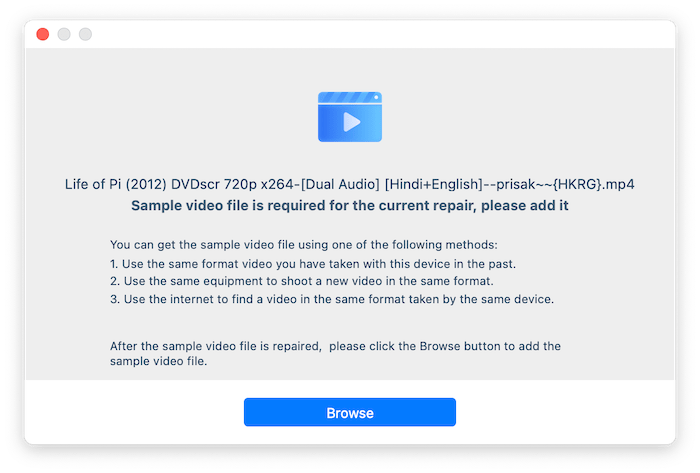Image resolution: width=700 pixels, height=473 pixels.
Task: Click the gray zoom window button
Action: click(x=85, y=35)
